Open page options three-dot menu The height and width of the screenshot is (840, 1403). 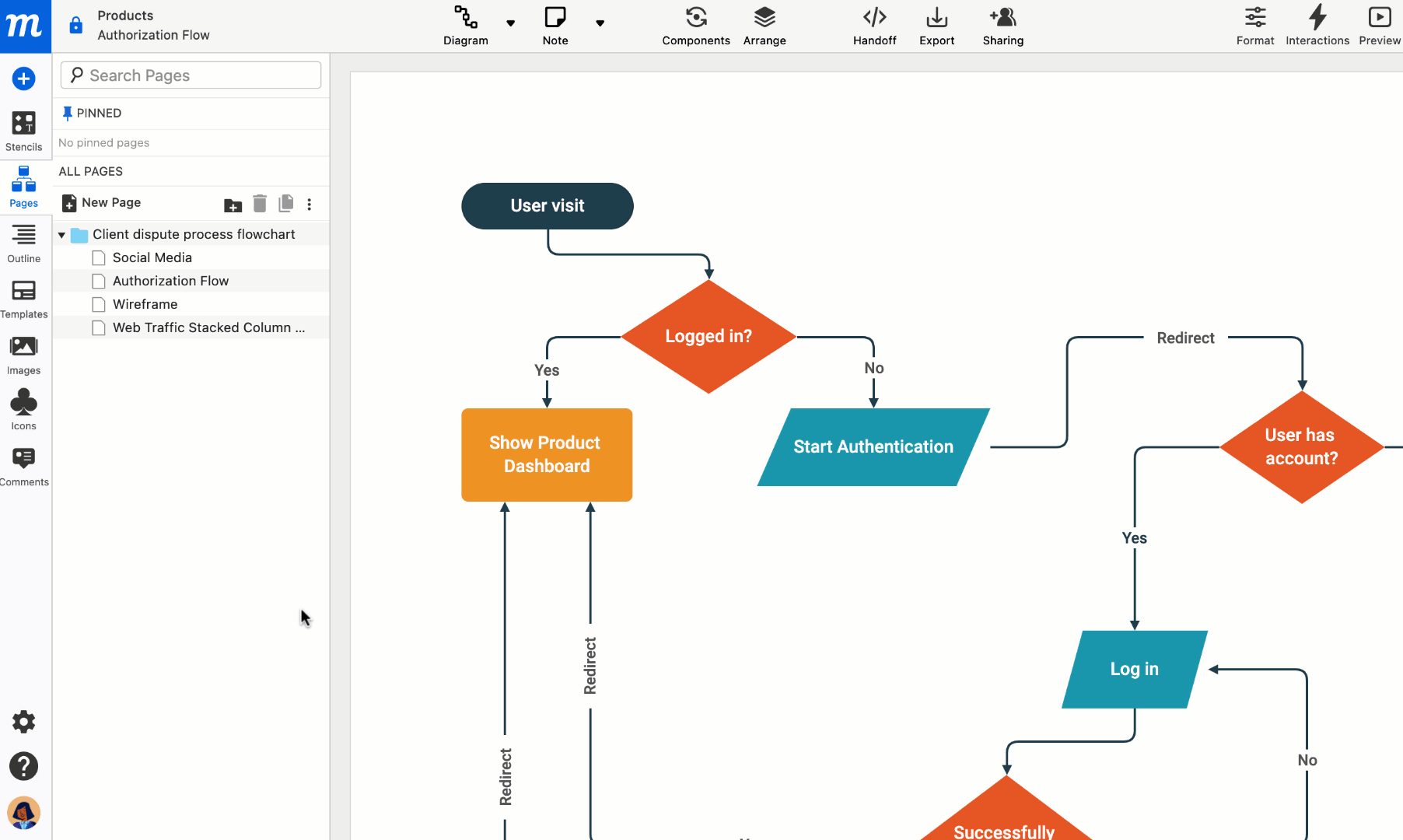[310, 205]
